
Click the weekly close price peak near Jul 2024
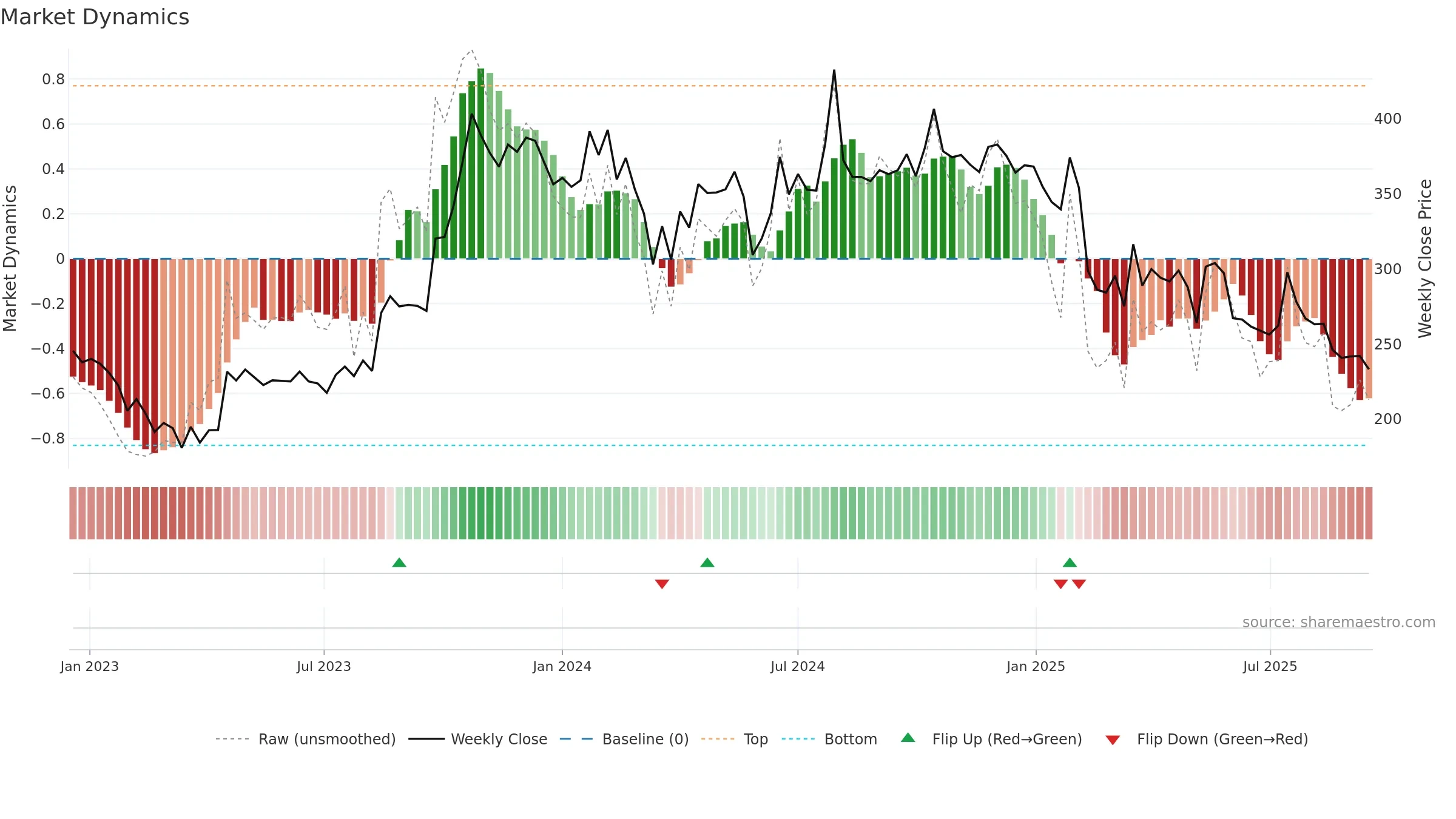pos(834,71)
